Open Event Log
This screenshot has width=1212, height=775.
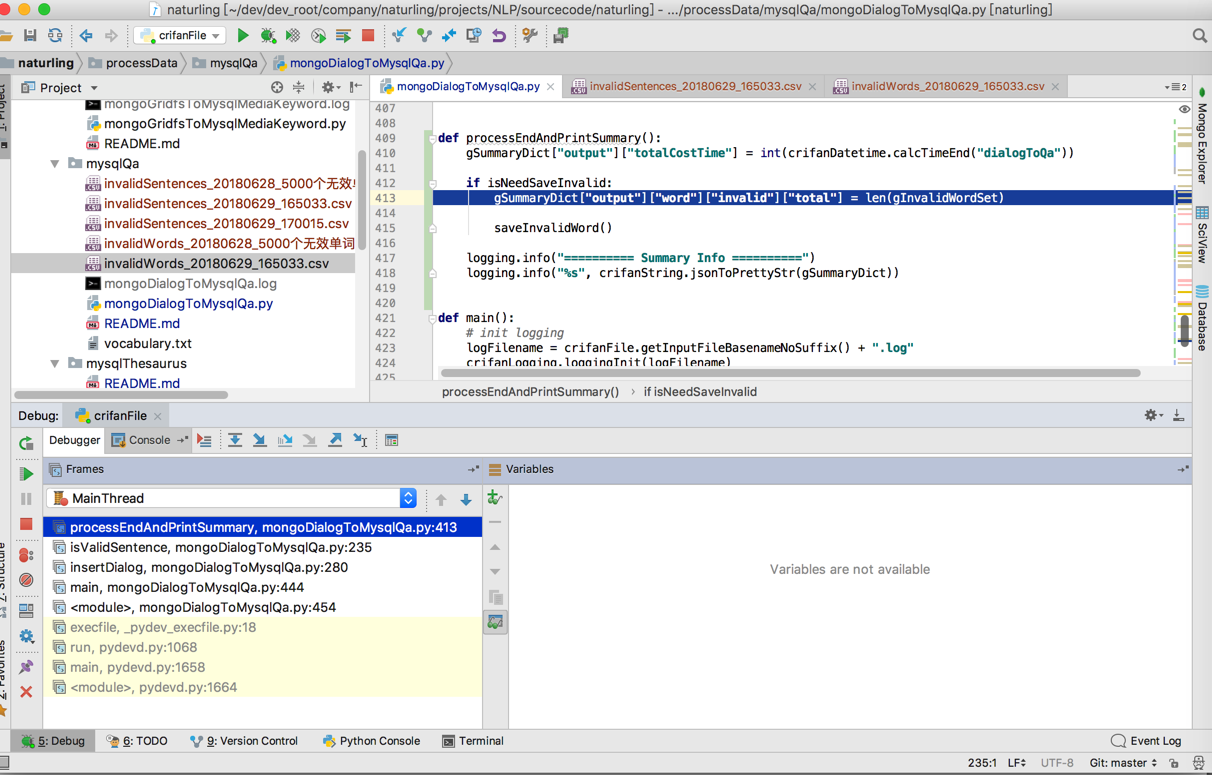[1146, 741]
